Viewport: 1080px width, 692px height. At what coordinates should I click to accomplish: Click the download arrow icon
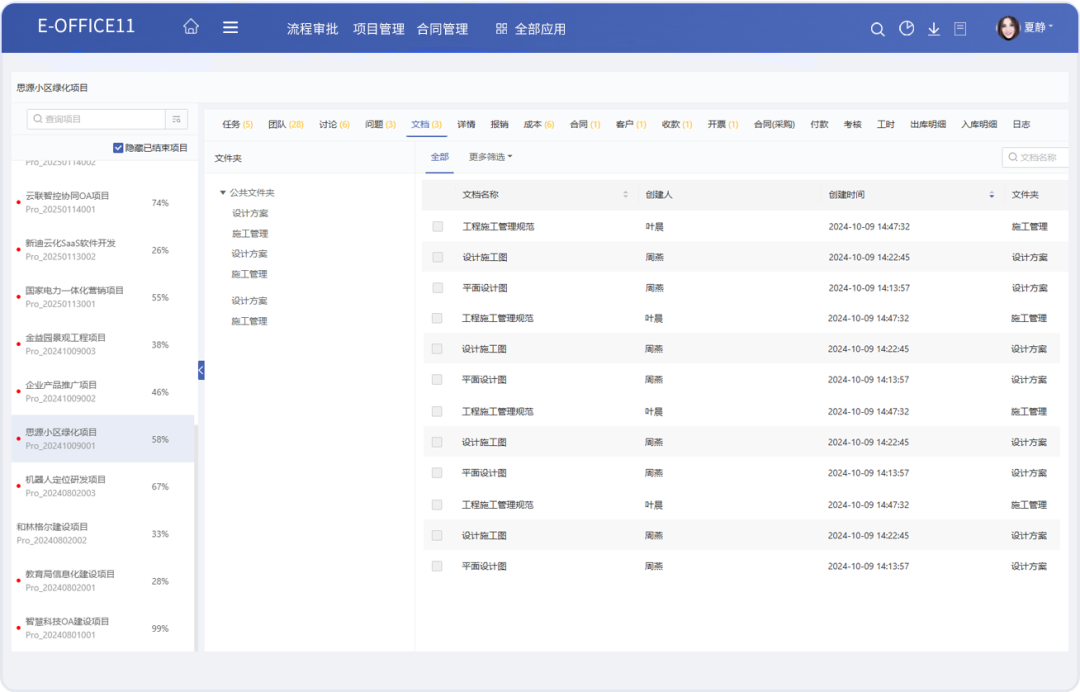pyautogui.click(x=934, y=29)
